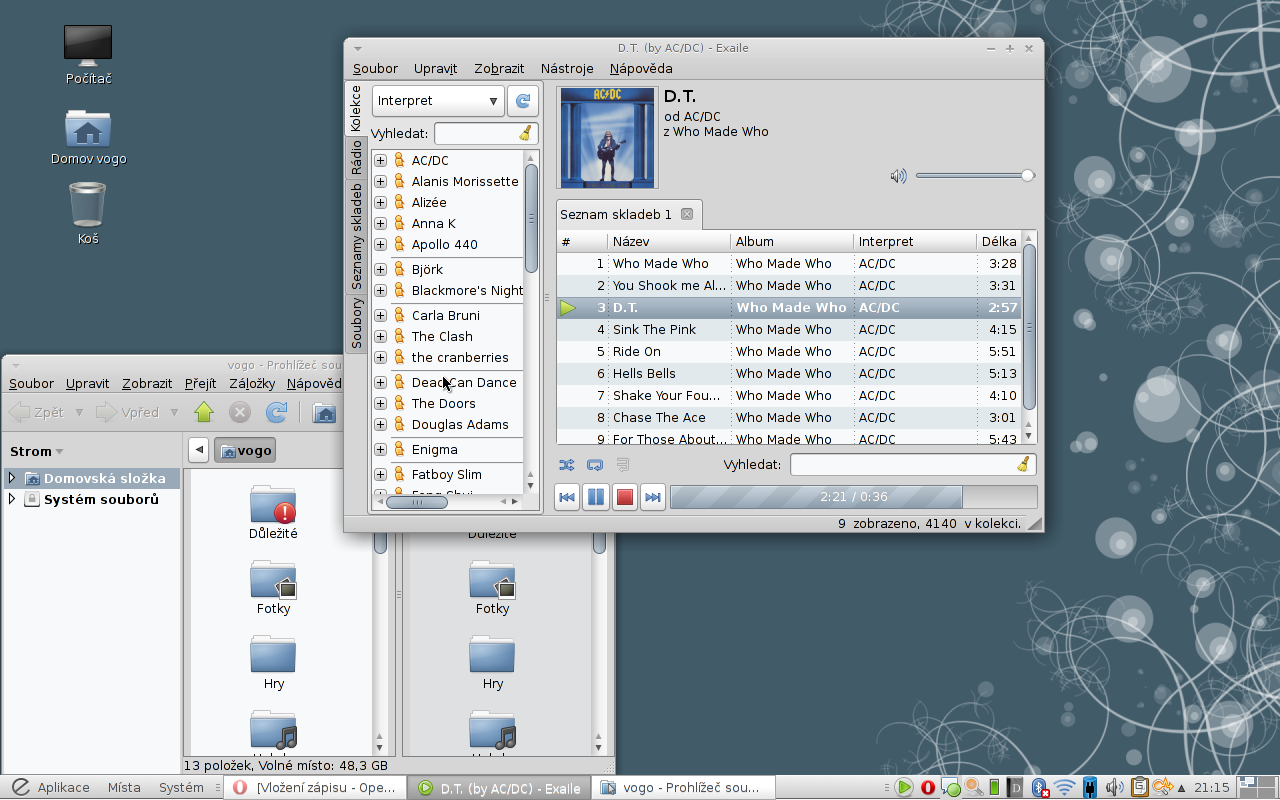Image resolution: width=1280 pixels, height=800 pixels.
Task: Switch to the Seznamy skladeb side tab
Action: click(x=356, y=237)
